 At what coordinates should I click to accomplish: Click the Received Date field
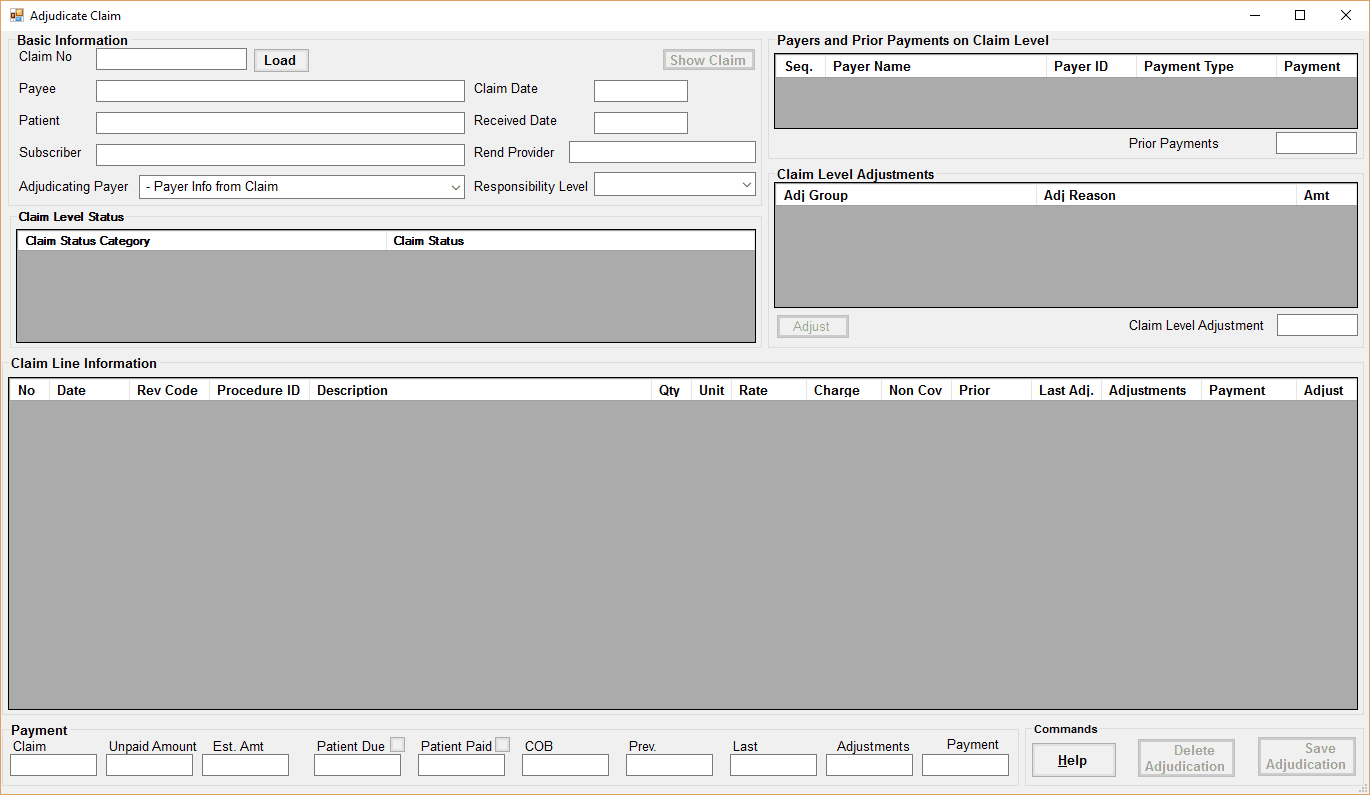point(640,122)
